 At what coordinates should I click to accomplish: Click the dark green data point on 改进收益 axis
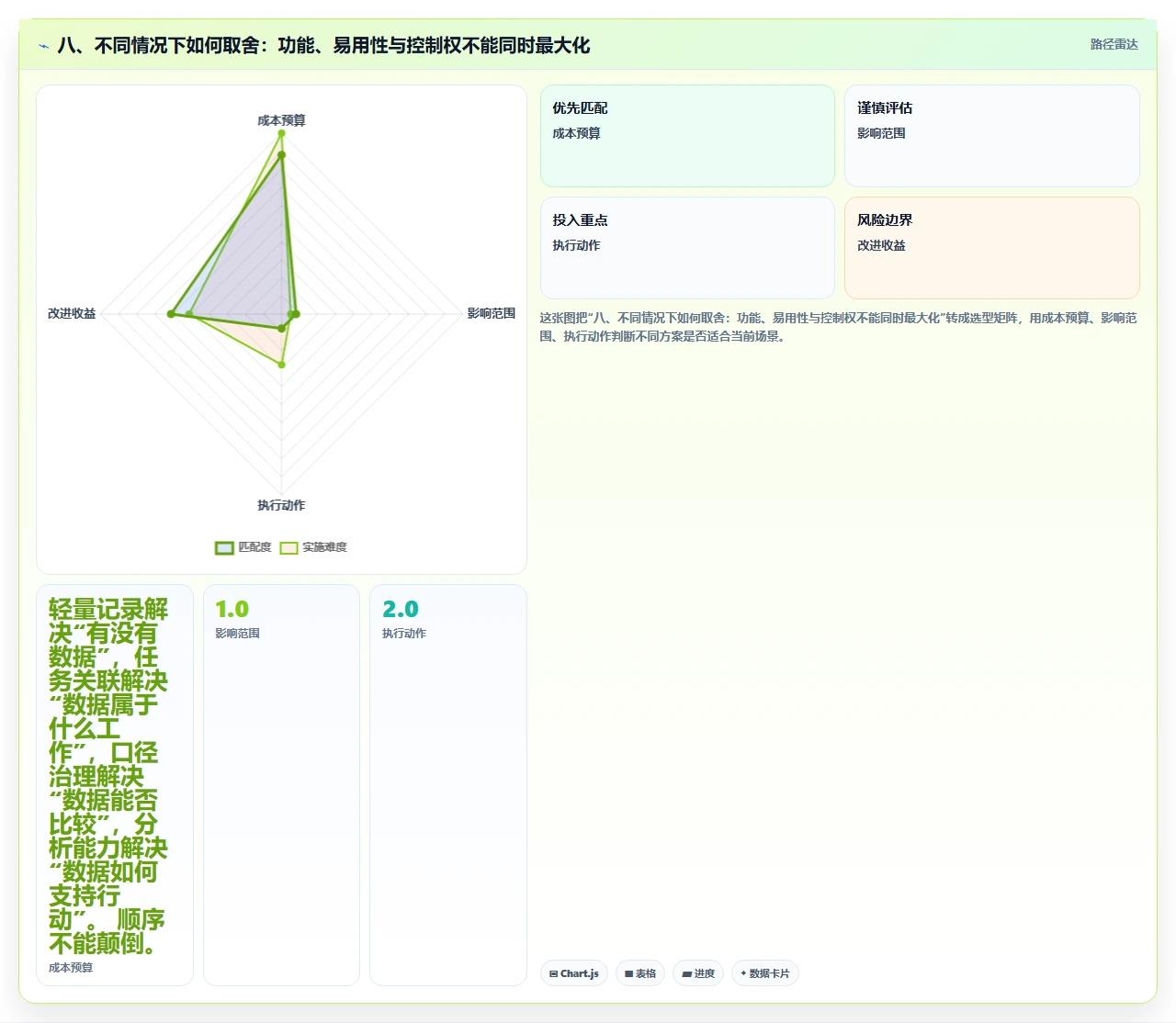click(171, 314)
